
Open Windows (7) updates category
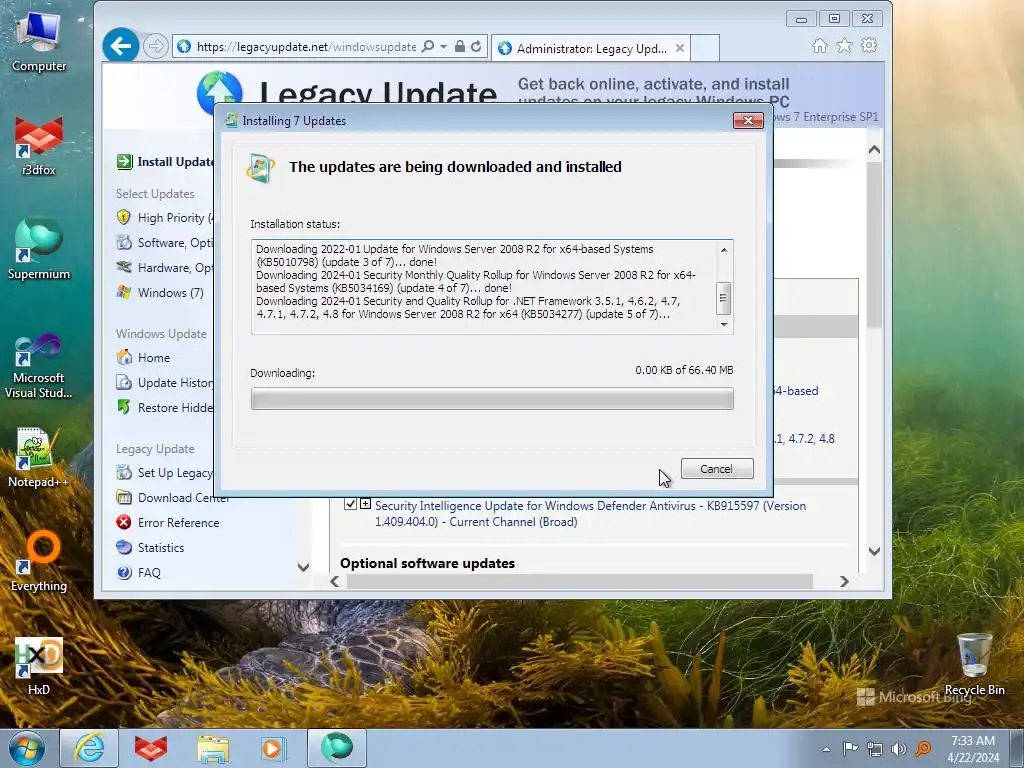160,293
